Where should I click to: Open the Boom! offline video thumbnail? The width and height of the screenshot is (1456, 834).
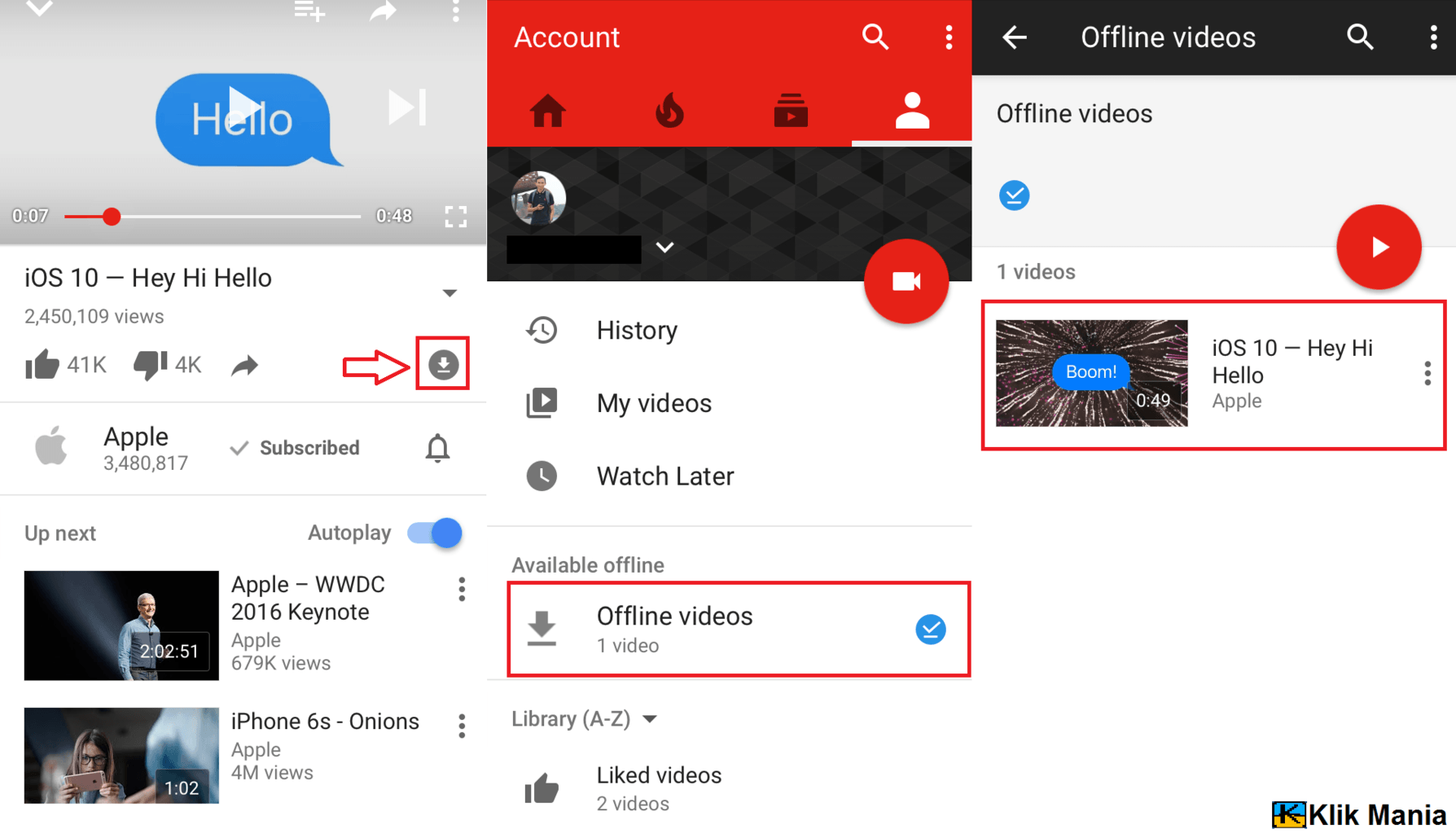[x=1091, y=373]
